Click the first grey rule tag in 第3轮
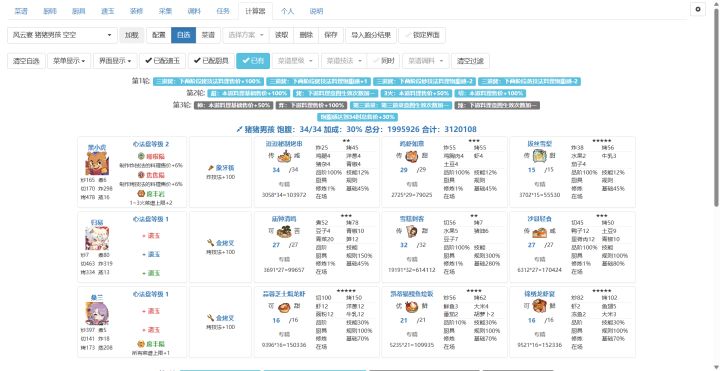Screen dimensions: 720x371 pos(233,105)
